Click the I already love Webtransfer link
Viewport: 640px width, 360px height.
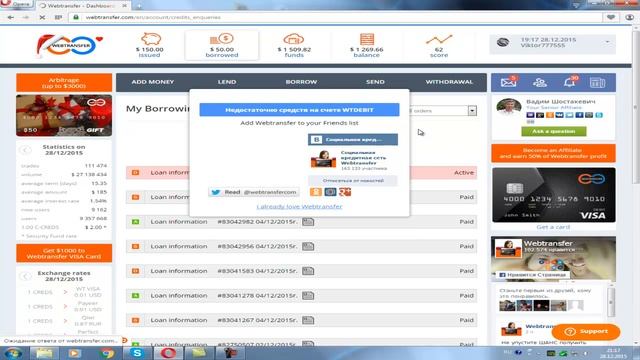(x=299, y=207)
